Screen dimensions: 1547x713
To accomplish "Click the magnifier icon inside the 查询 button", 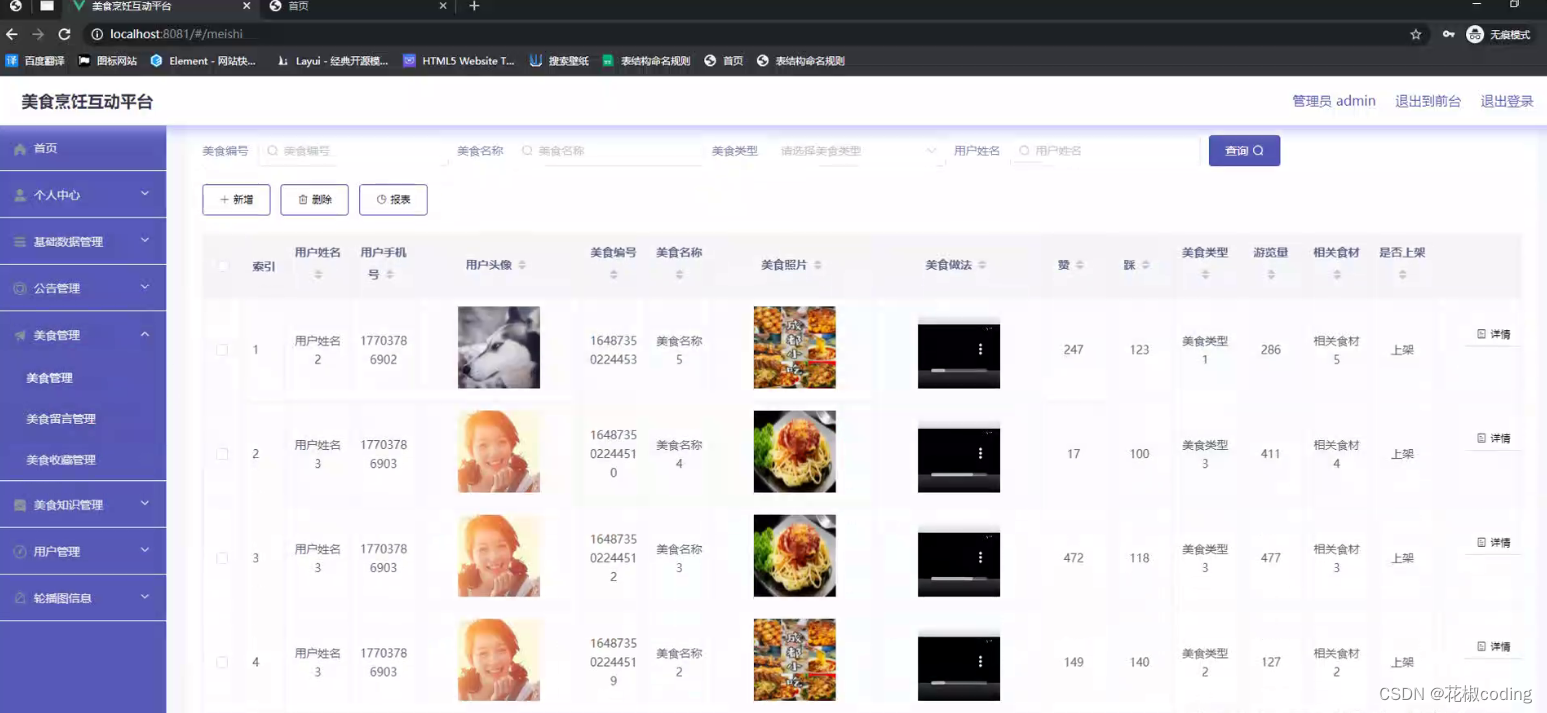I will pyautogui.click(x=1259, y=150).
